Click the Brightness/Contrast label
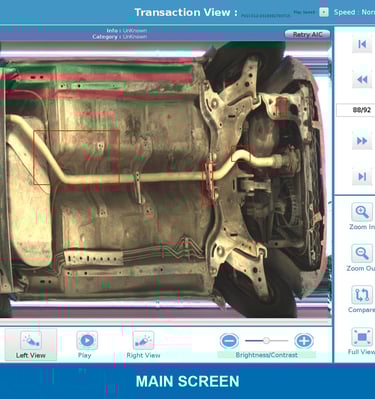375x399 pixels. pyautogui.click(x=266, y=355)
